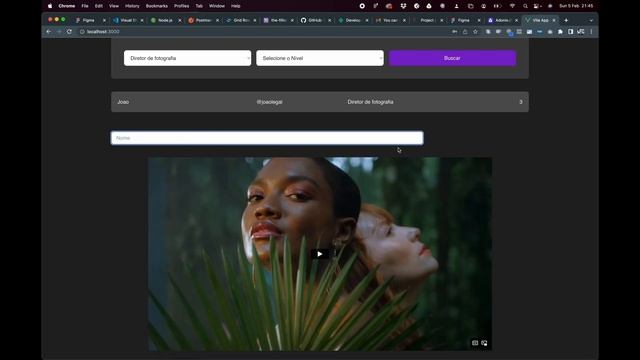Open the Bookmarks menu
The image size is (640, 360).
point(157,6)
